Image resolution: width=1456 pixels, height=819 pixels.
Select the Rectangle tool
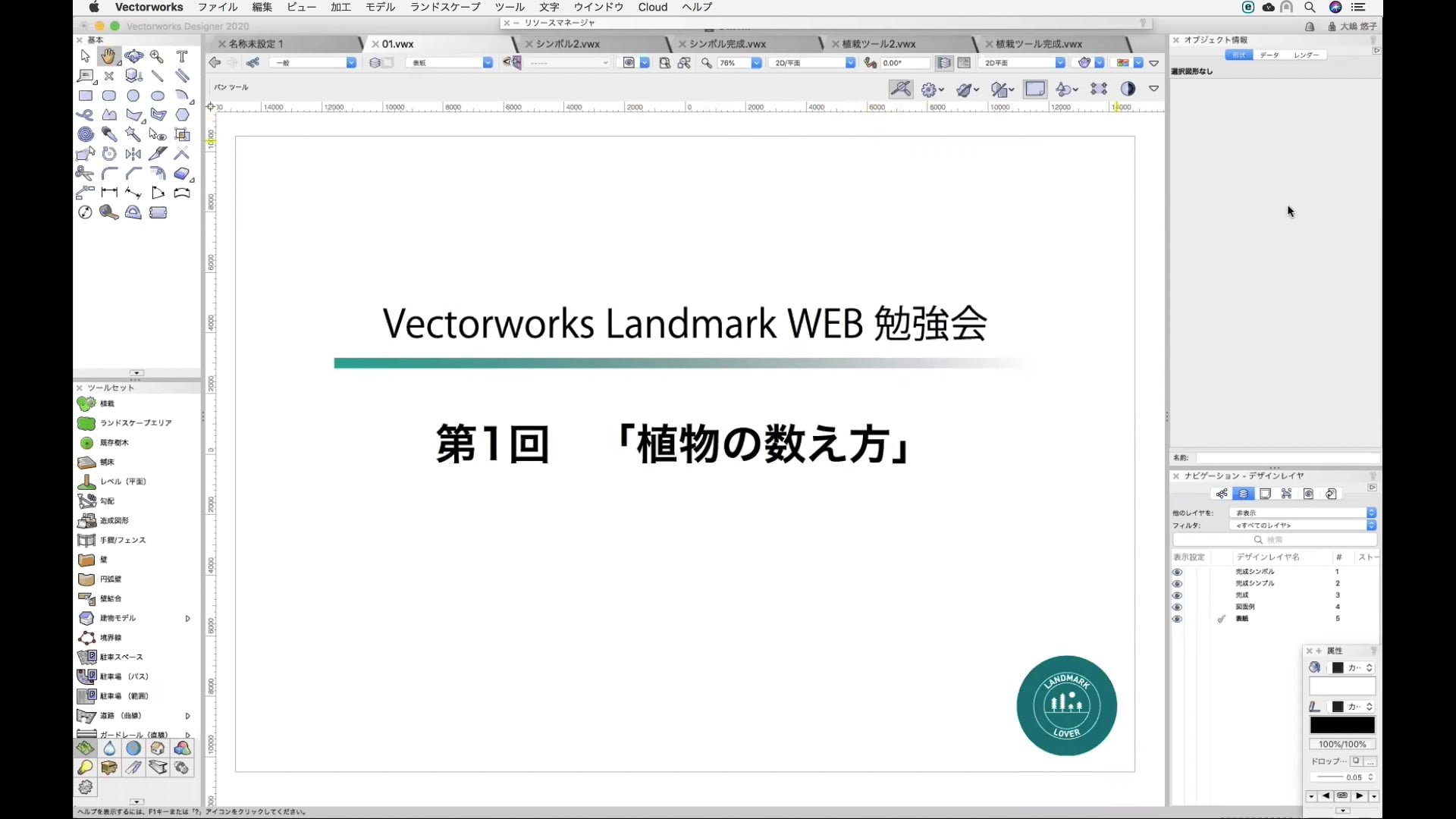[x=86, y=96]
